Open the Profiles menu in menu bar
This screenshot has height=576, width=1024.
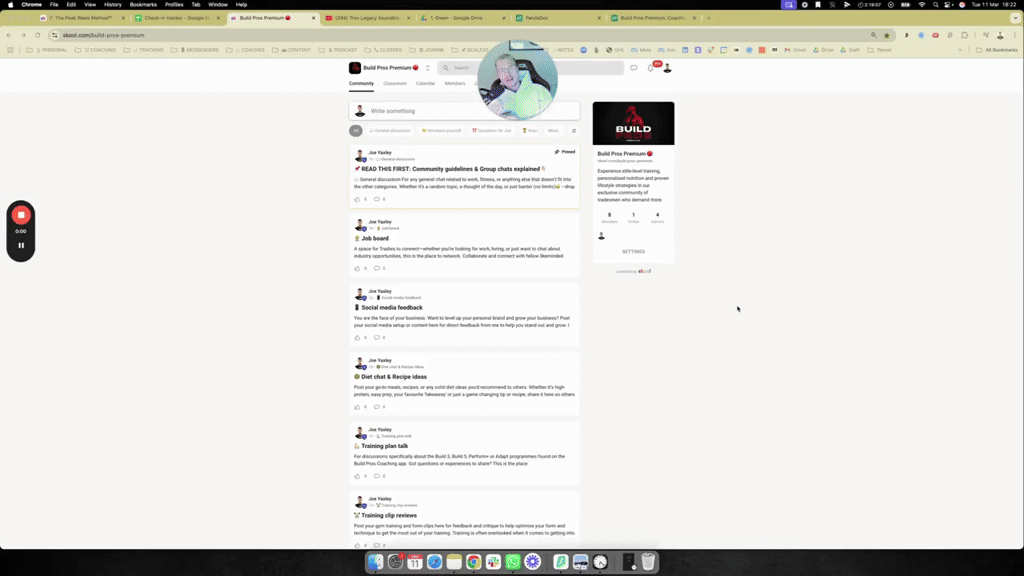click(x=174, y=5)
